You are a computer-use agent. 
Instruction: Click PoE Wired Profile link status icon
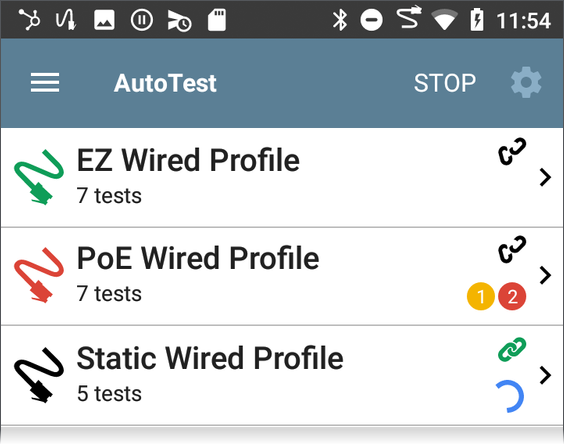click(x=512, y=249)
